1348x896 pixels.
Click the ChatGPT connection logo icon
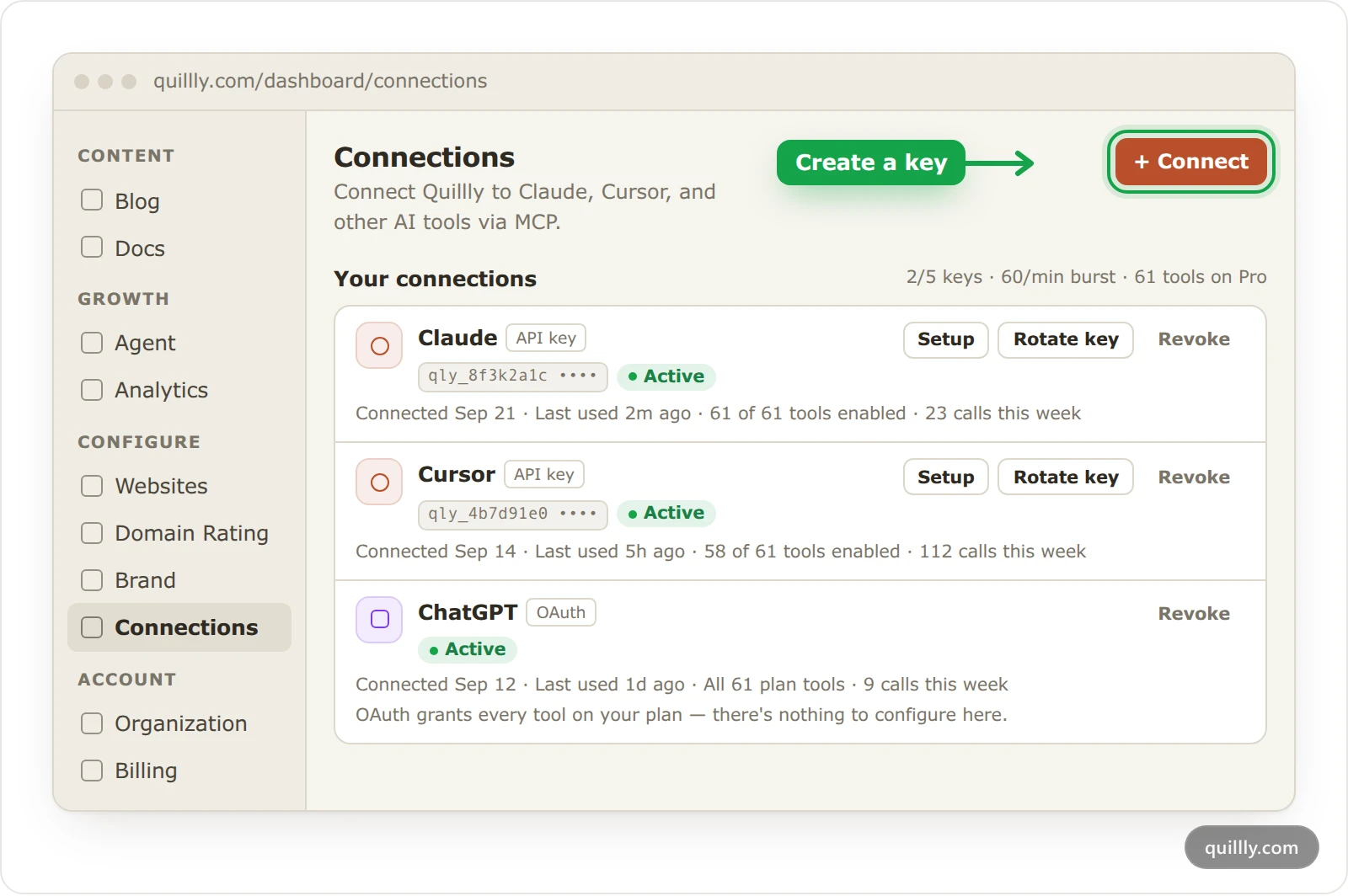pyautogui.click(x=379, y=619)
